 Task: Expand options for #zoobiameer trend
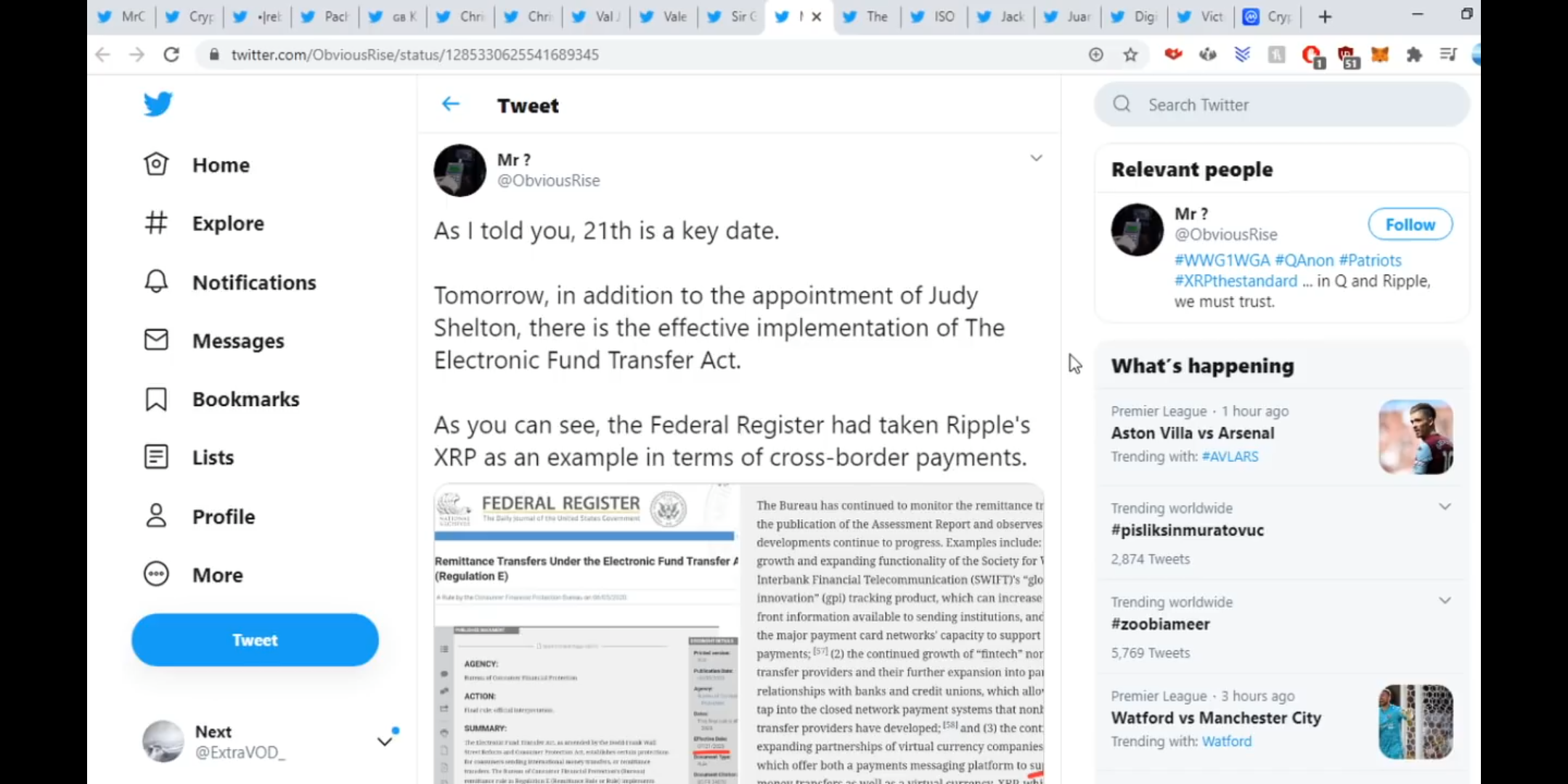tap(1445, 600)
